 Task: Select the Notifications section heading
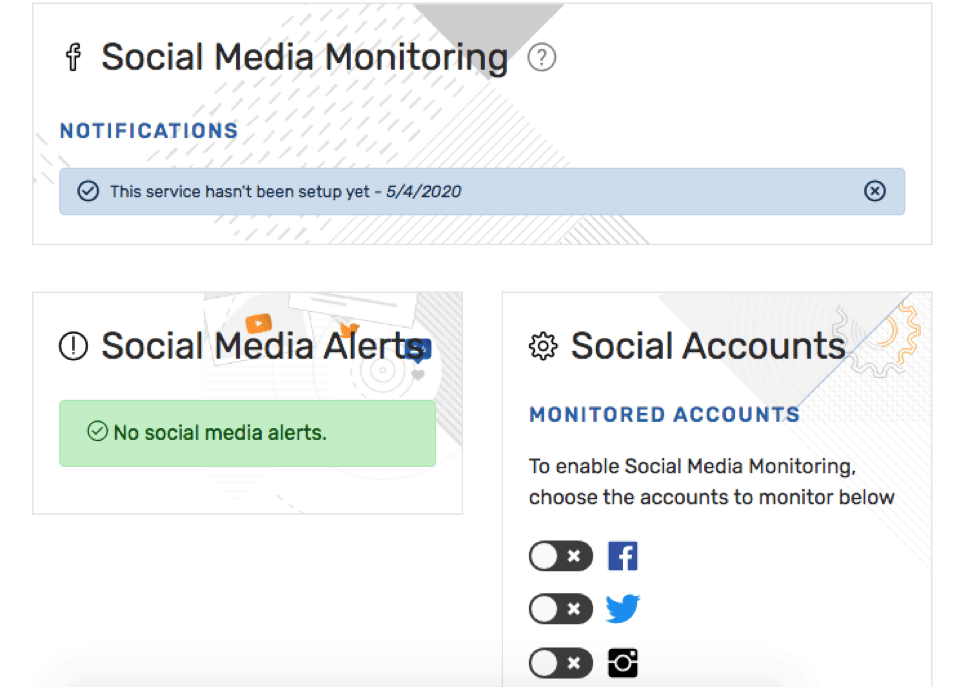click(x=148, y=130)
